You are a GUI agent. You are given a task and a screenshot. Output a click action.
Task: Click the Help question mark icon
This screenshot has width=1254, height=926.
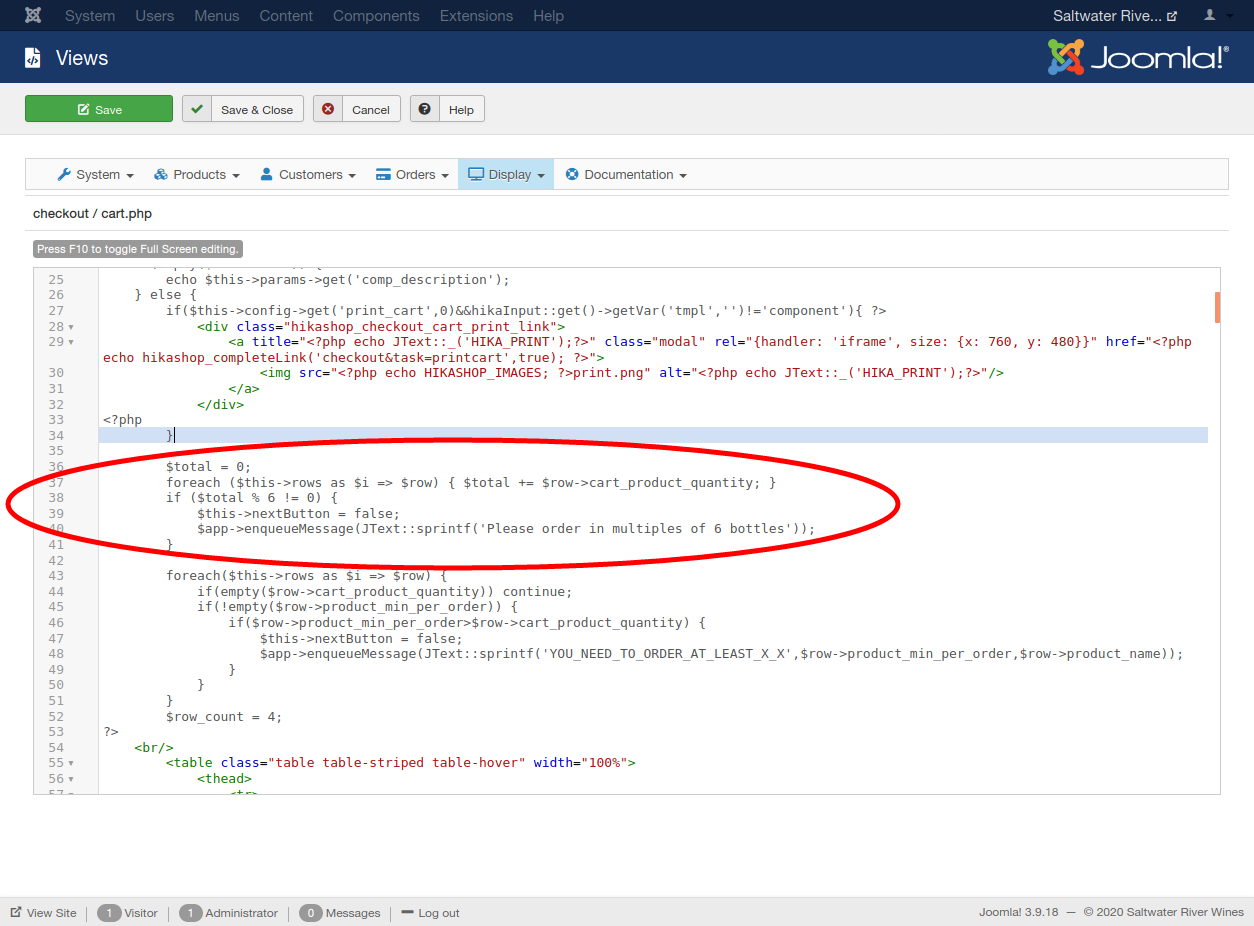[x=425, y=109]
